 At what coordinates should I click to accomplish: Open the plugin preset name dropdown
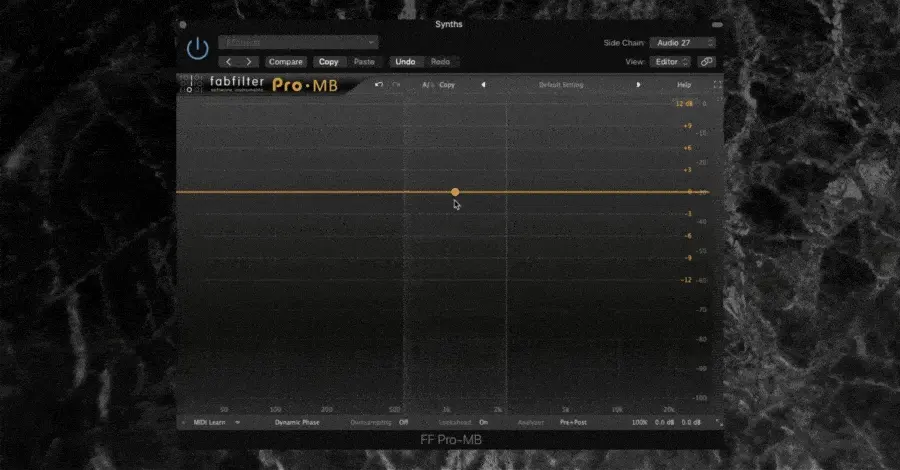[298, 42]
